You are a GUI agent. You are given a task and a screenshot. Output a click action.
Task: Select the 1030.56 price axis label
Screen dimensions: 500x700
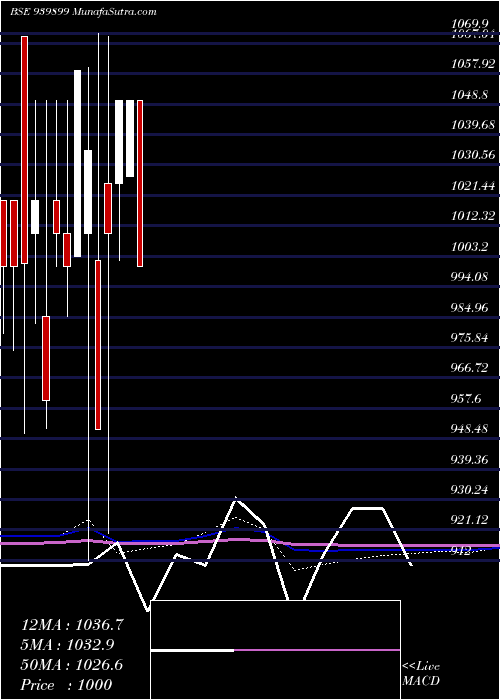(x=473, y=155)
